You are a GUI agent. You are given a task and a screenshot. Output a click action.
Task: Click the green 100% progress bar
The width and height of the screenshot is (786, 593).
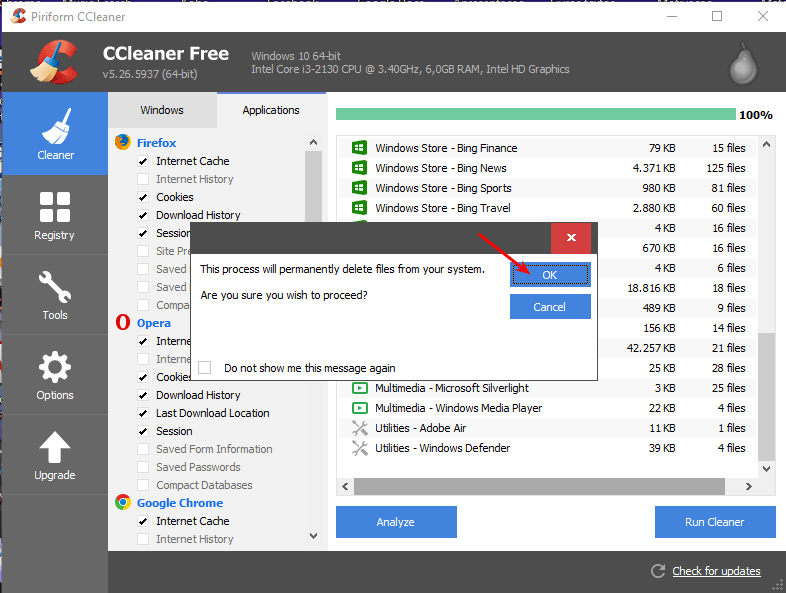(536, 114)
